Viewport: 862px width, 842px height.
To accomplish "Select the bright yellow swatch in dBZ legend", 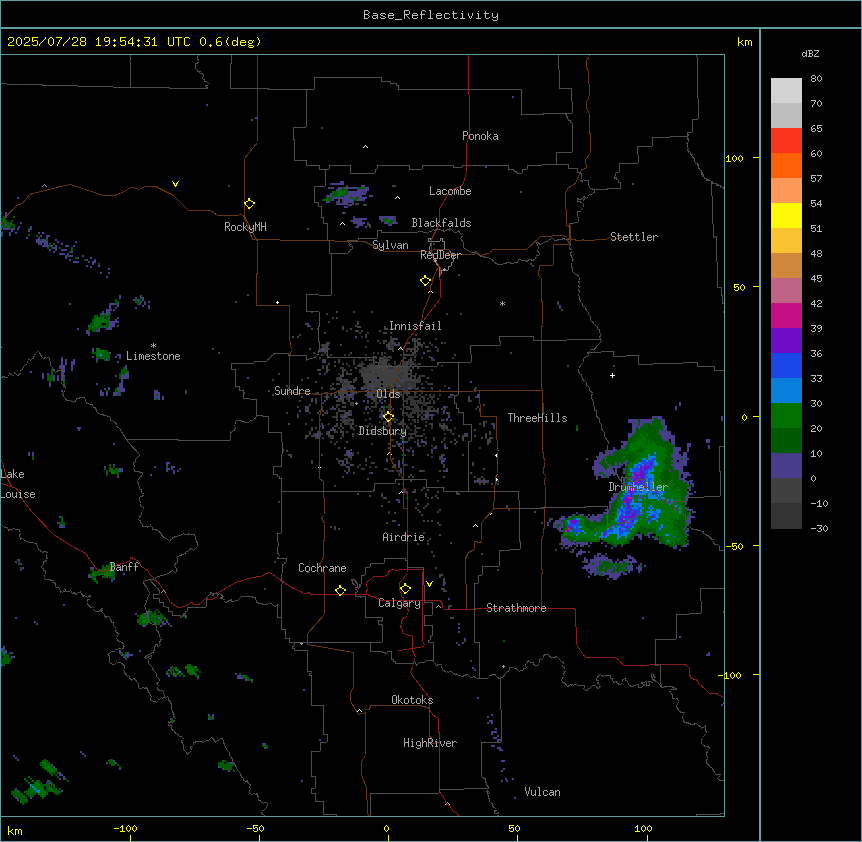I will tap(786, 215).
